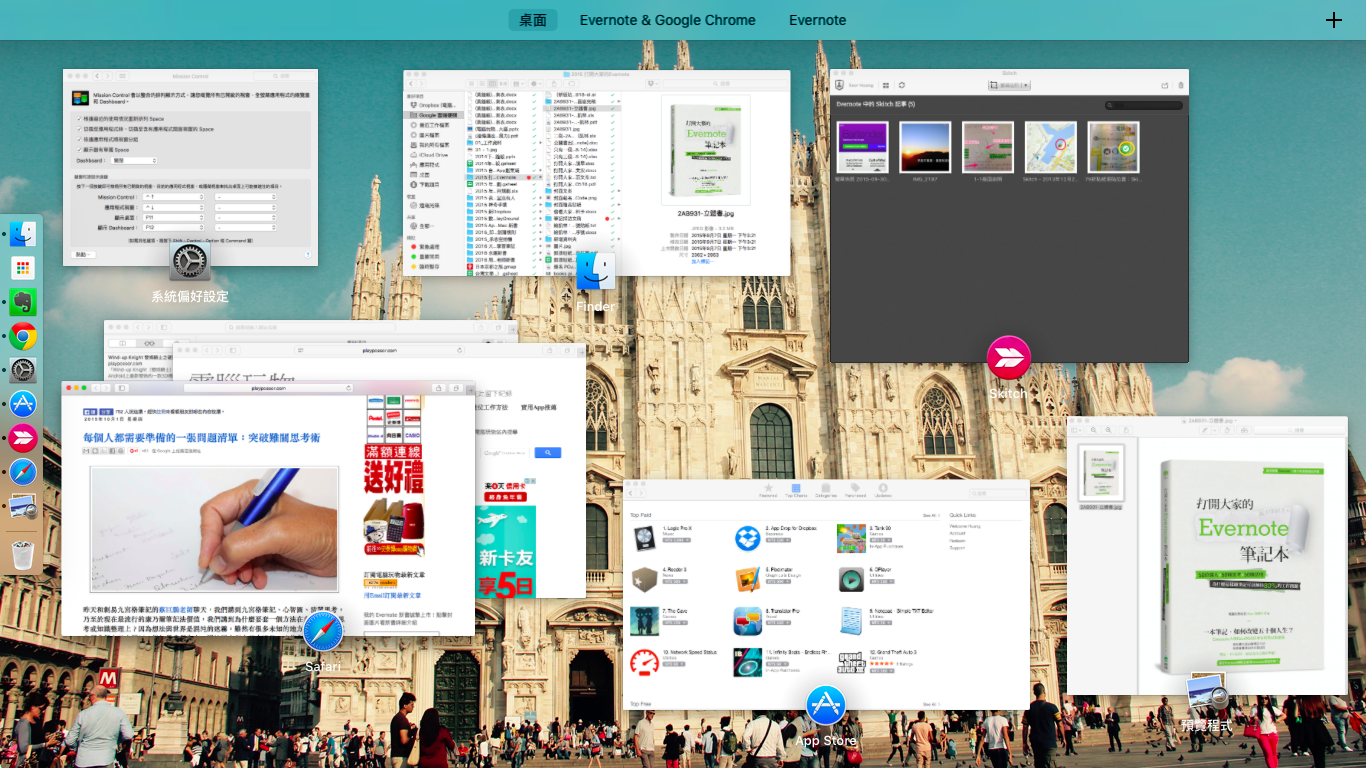Open Logic Pro X in the App Store list
Image resolution: width=1366 pixels, height=768 pixels.
(x=644, y=538)
